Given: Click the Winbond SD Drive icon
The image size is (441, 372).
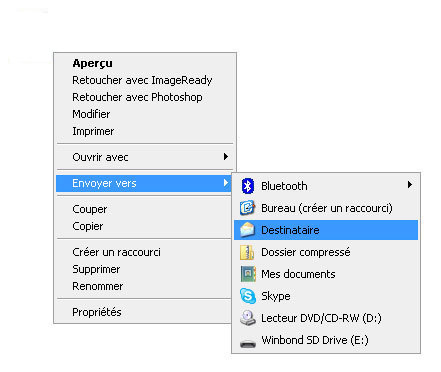Looking at the screenshot, I should click(x=248, y=342).
